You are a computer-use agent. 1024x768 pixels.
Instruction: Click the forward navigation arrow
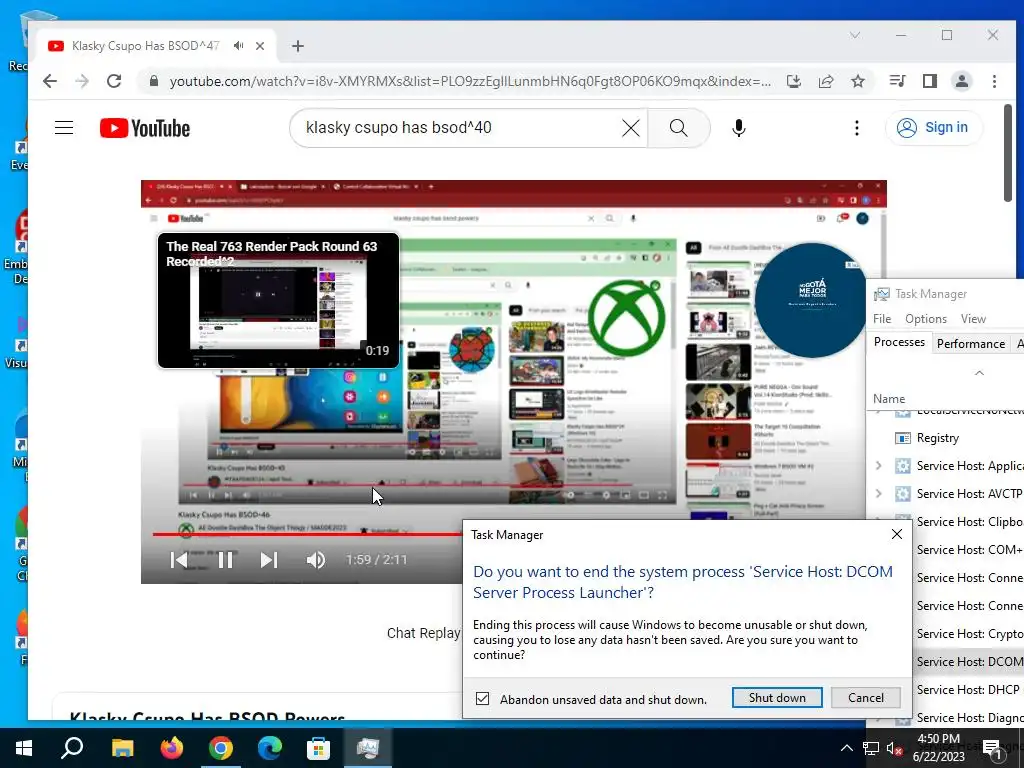(82, 81)
